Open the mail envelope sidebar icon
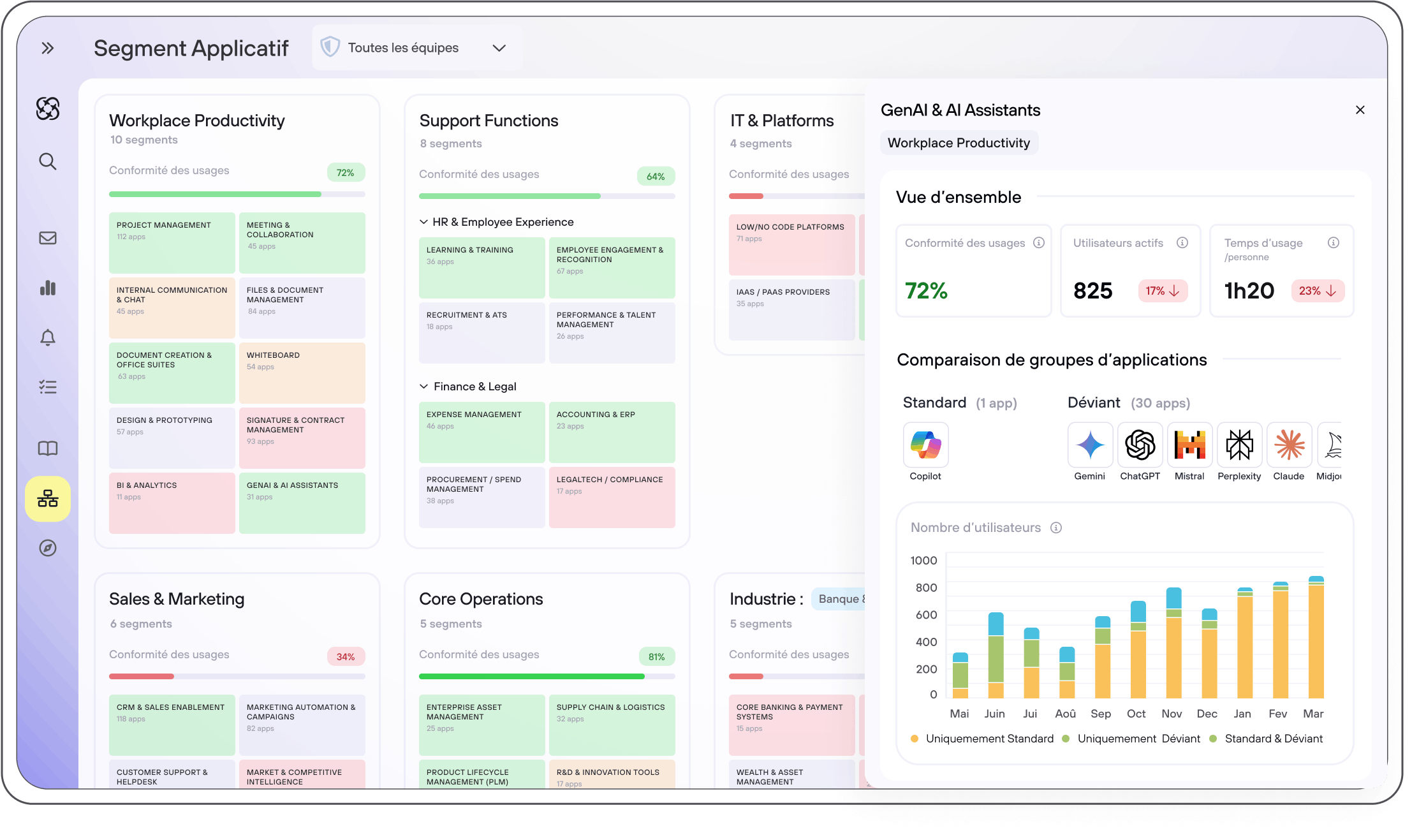This screenshot has width=1419, height=840. point(47,238)
